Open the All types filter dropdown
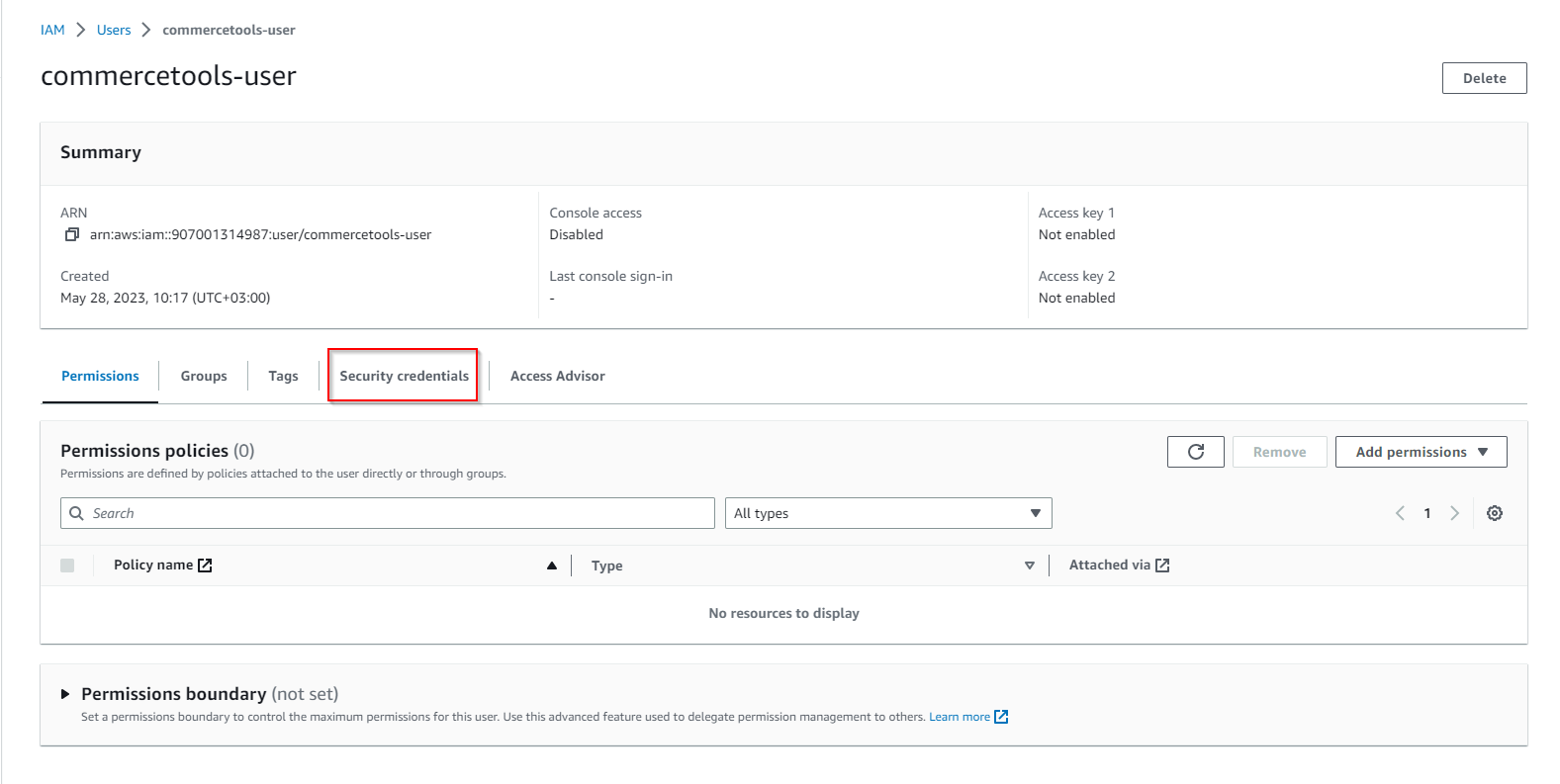The height and width of the screenshot is (784, 1560). pos(887,513)
